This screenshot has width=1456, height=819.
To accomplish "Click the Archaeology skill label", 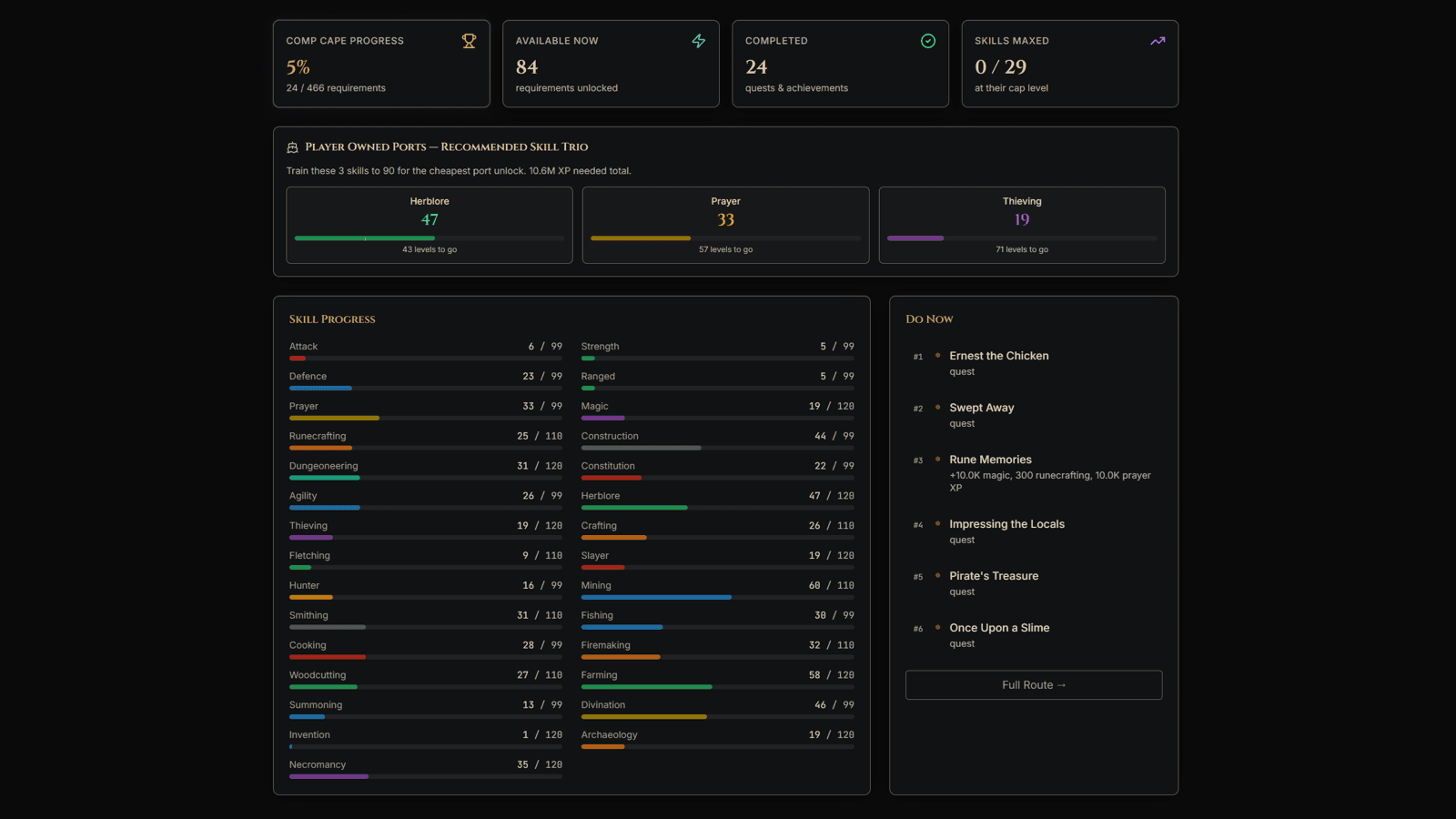I will click(609, 735).
